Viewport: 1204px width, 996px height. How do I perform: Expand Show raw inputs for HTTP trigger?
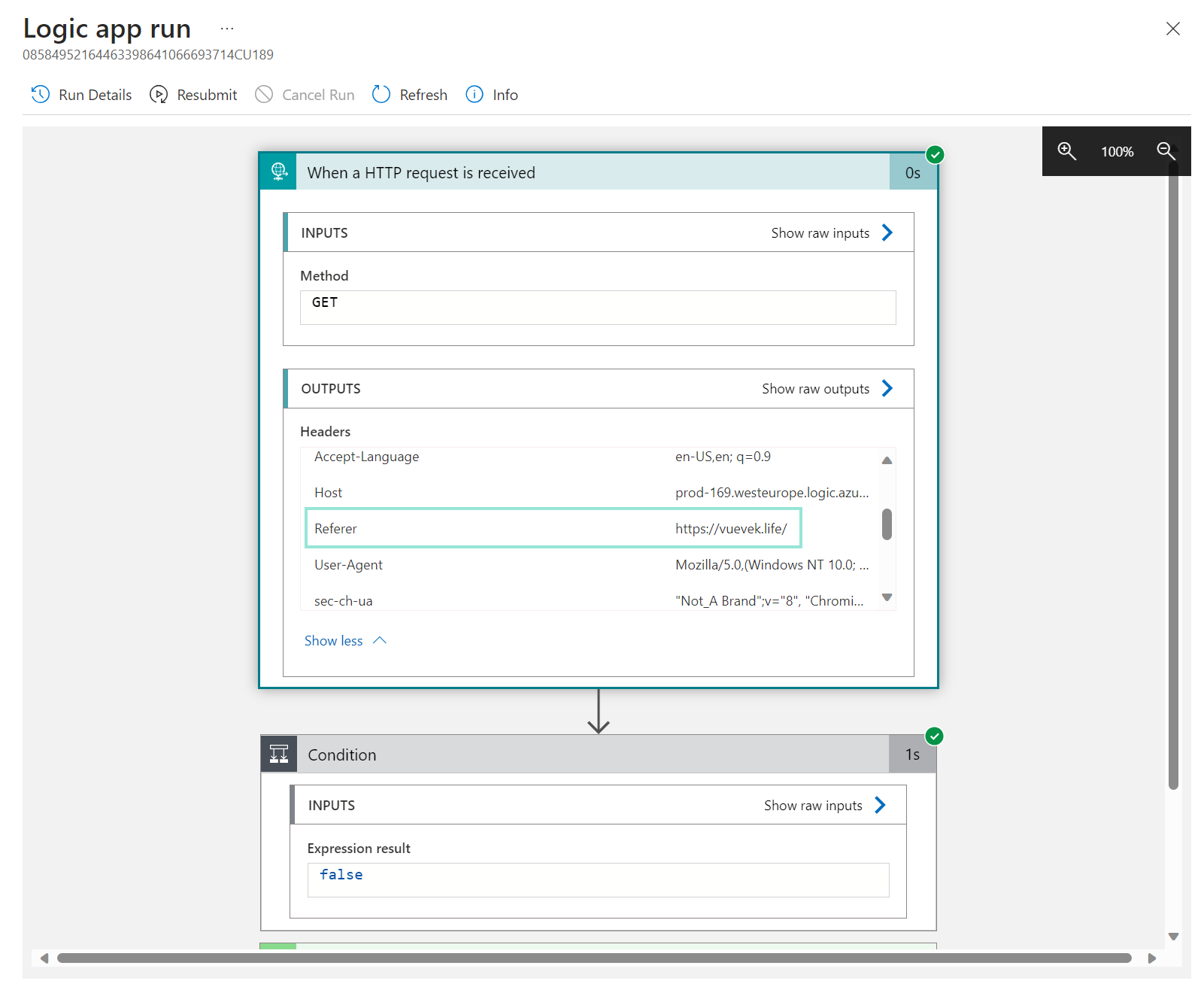(x=832, y=233)
